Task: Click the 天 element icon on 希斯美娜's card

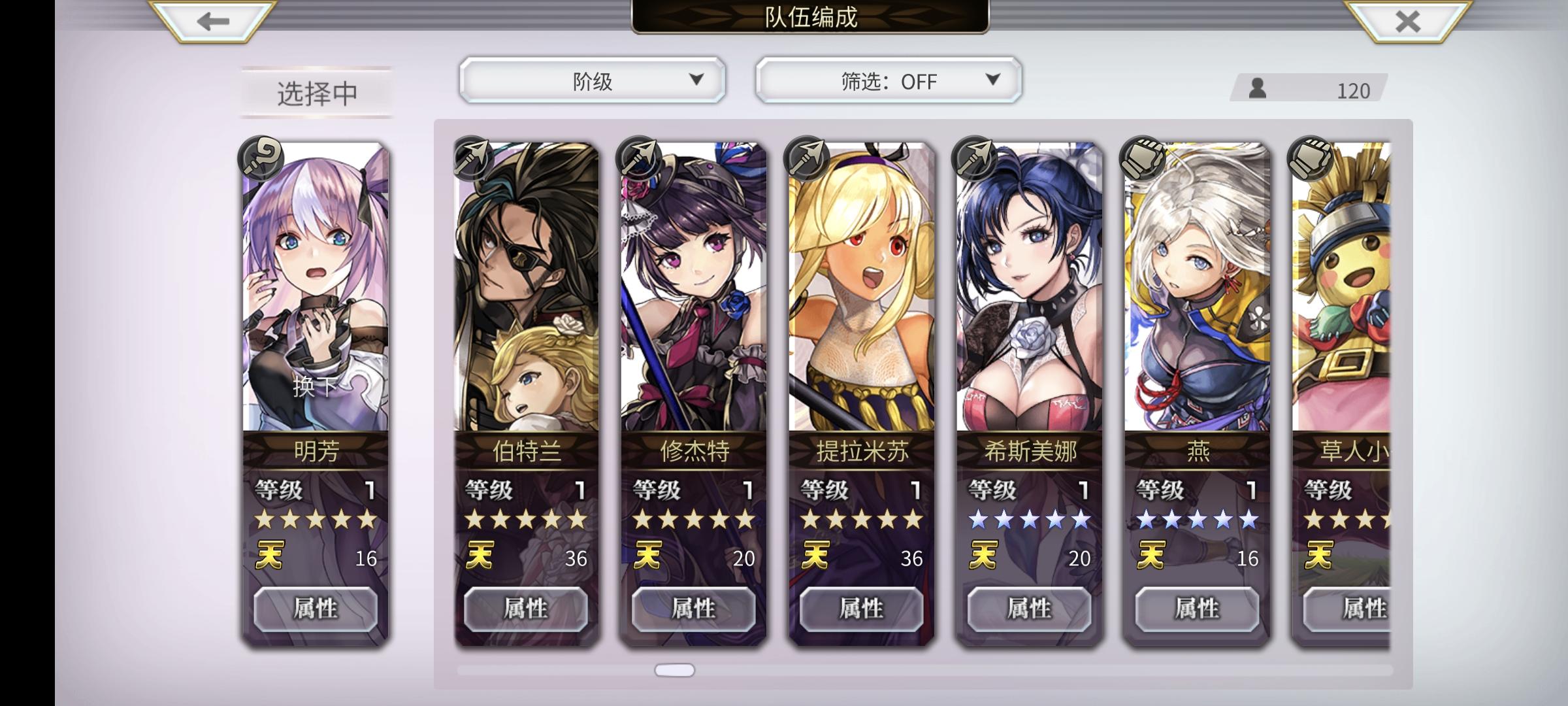Action: [983, 556]
